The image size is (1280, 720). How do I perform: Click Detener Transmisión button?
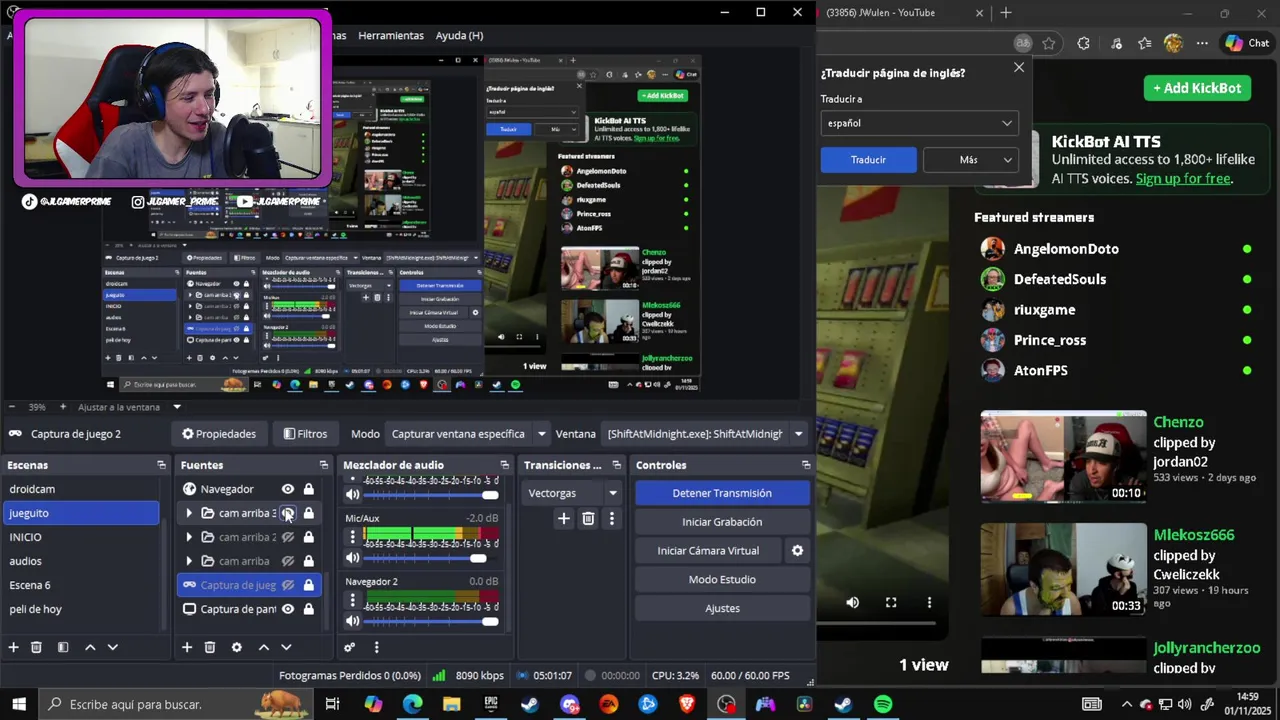click(x=722, y=493)
